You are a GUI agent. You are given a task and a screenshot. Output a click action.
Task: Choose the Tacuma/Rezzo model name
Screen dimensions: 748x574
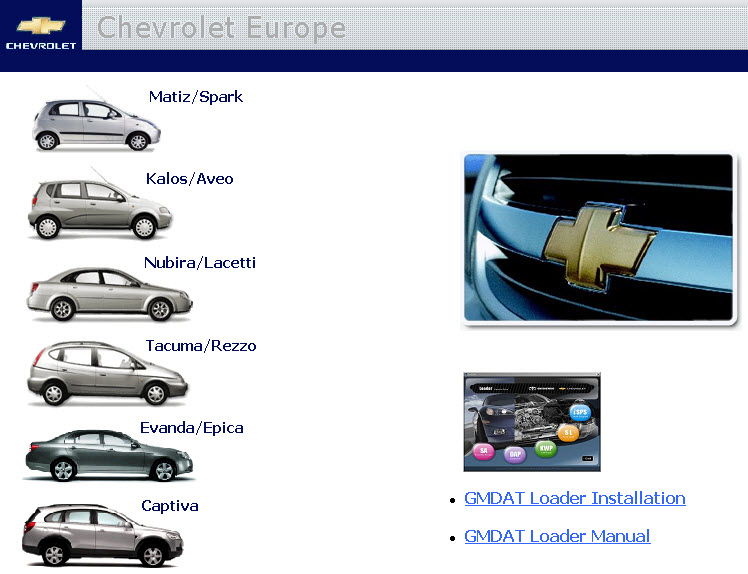tap(200, 346)
